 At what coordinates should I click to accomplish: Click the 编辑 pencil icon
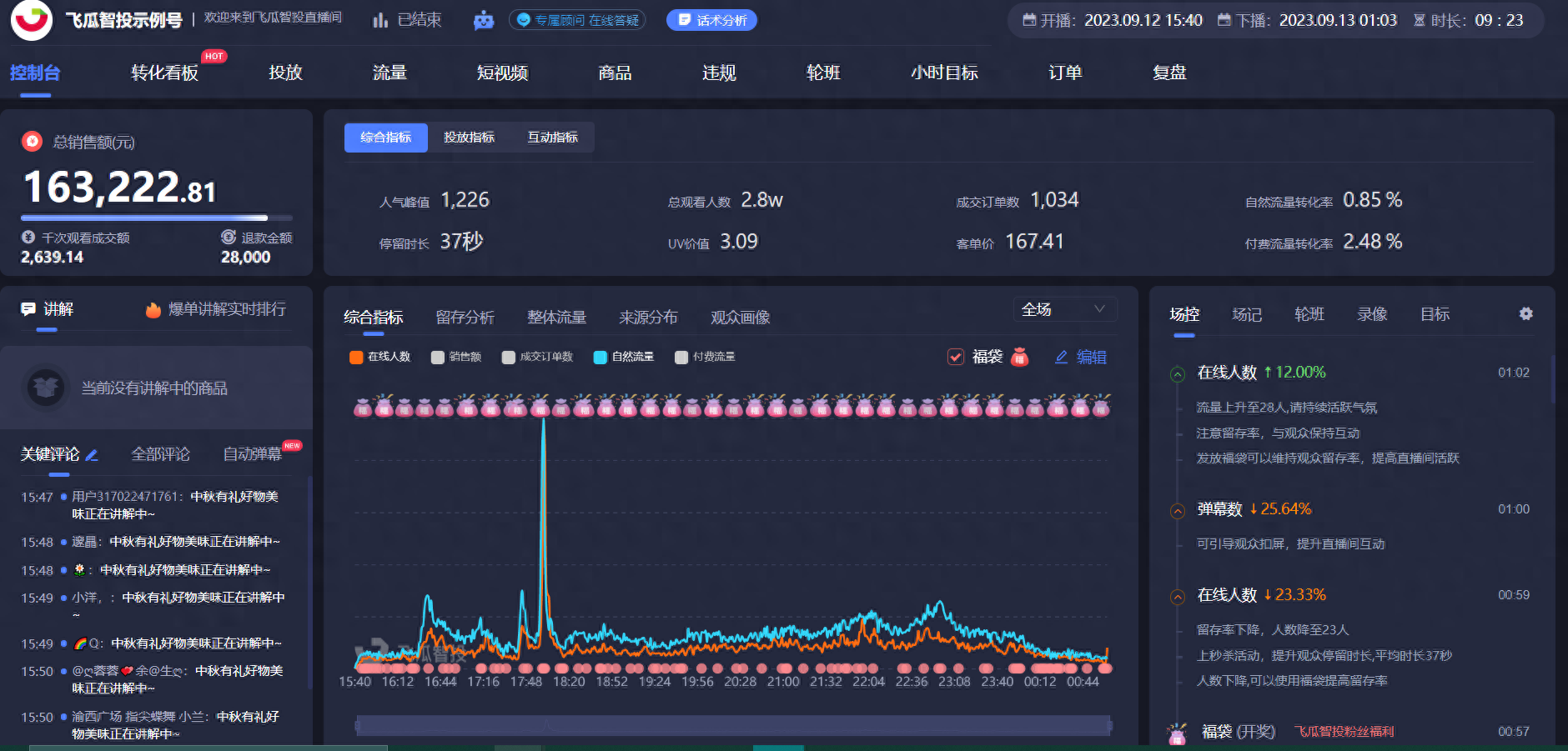pyautogui.click(x=1062, y=357)
